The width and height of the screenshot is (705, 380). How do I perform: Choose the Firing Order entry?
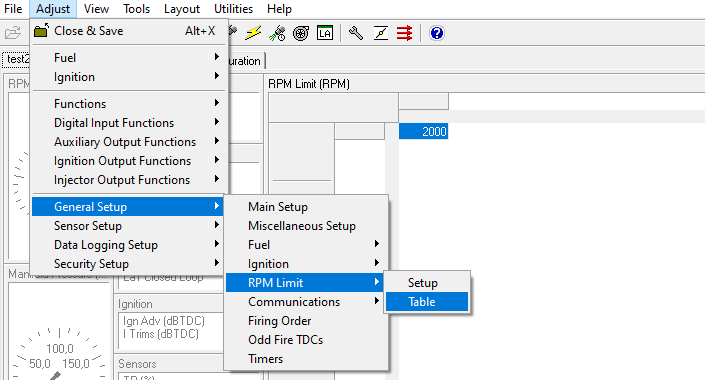(x=306, y=321)
